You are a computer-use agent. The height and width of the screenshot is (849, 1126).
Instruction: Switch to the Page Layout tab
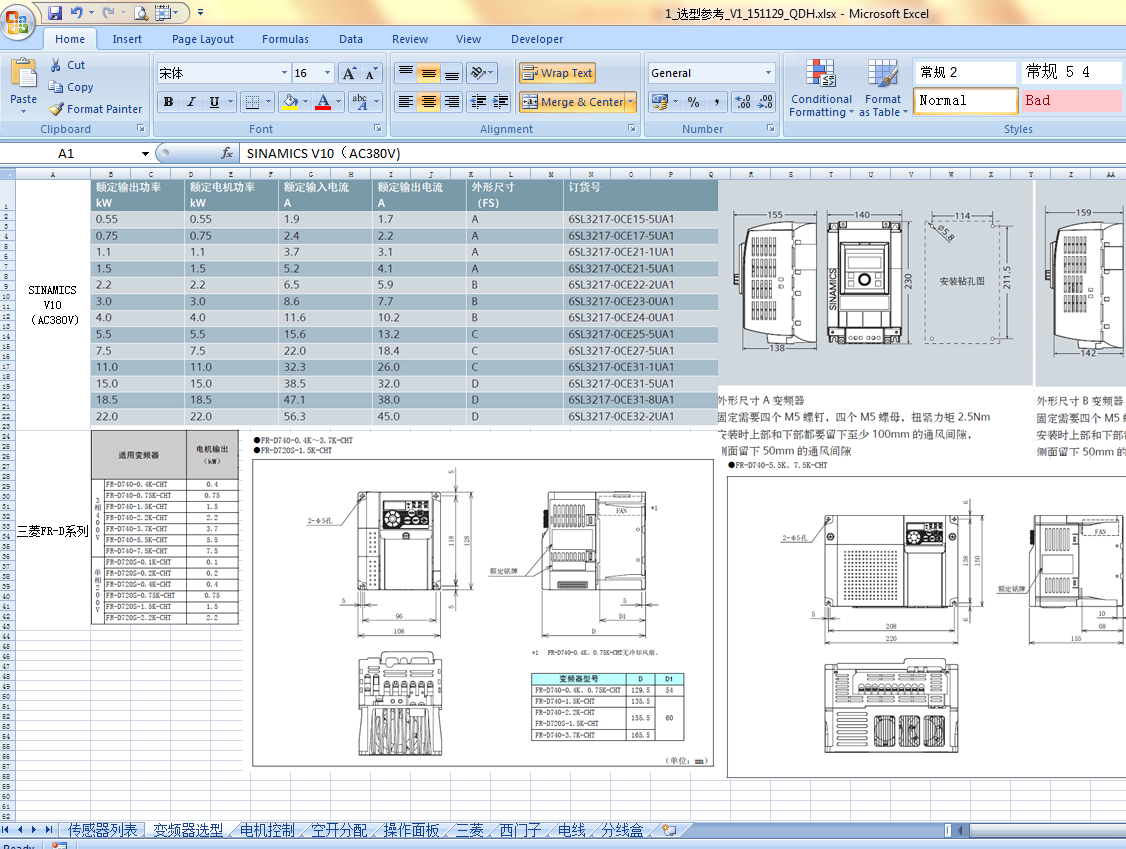[x=203, y=39]
